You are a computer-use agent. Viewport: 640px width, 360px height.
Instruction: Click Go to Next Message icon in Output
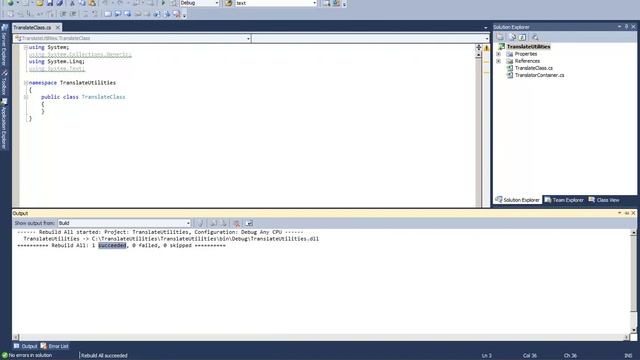pyautogui.click(x=224, y=223)
